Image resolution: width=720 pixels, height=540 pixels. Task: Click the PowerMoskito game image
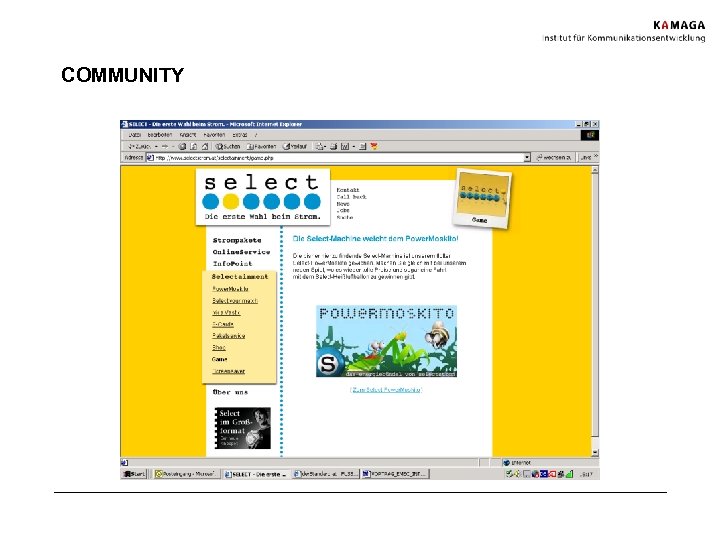tap(386, 341)
